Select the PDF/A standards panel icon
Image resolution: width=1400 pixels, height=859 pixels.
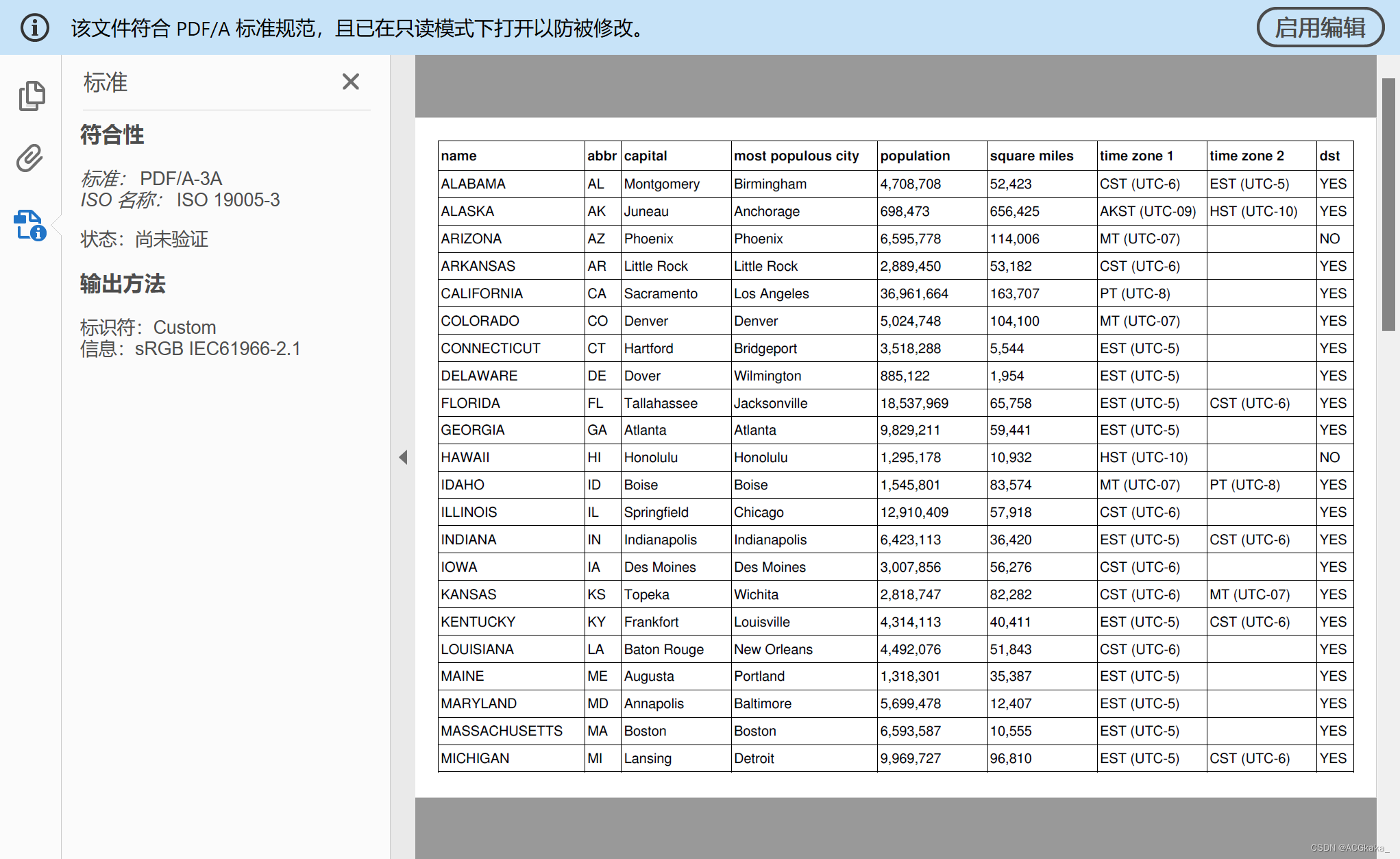(x=30, y=226)
